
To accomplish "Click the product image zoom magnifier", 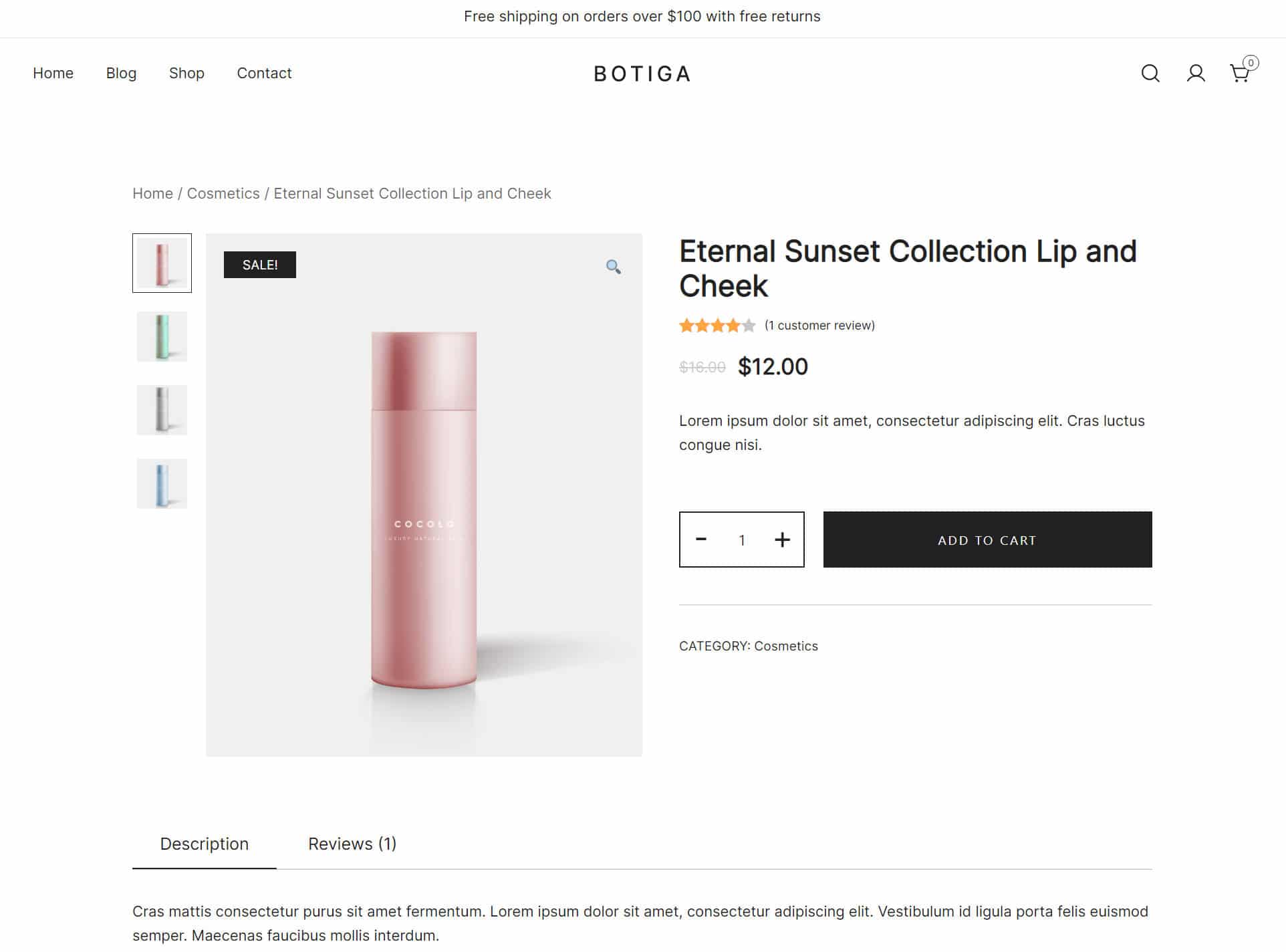I will 613,267.
